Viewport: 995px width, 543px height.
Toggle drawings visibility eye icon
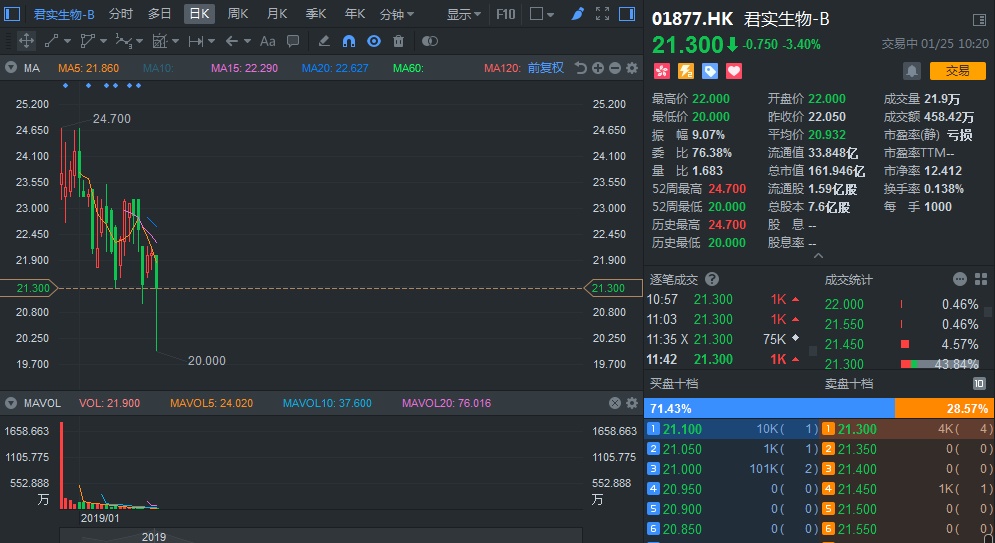[374, 41]
